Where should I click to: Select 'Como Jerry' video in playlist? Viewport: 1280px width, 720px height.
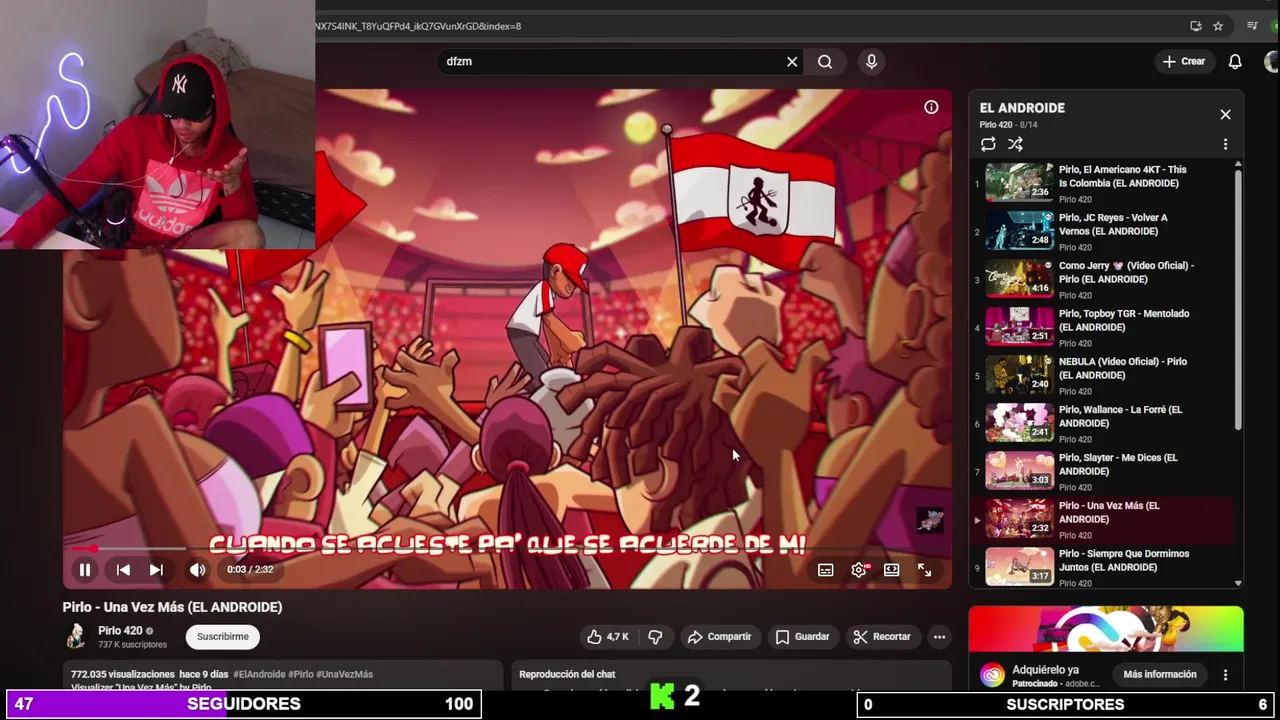[1100, 279]
